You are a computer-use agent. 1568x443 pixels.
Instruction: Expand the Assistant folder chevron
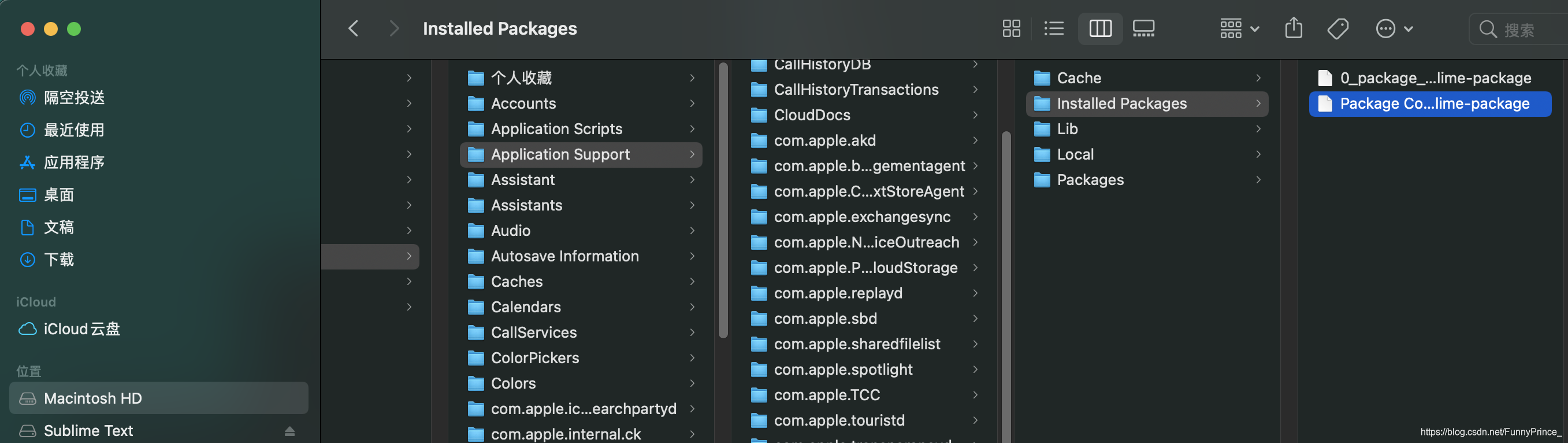(x=692, y=180)
